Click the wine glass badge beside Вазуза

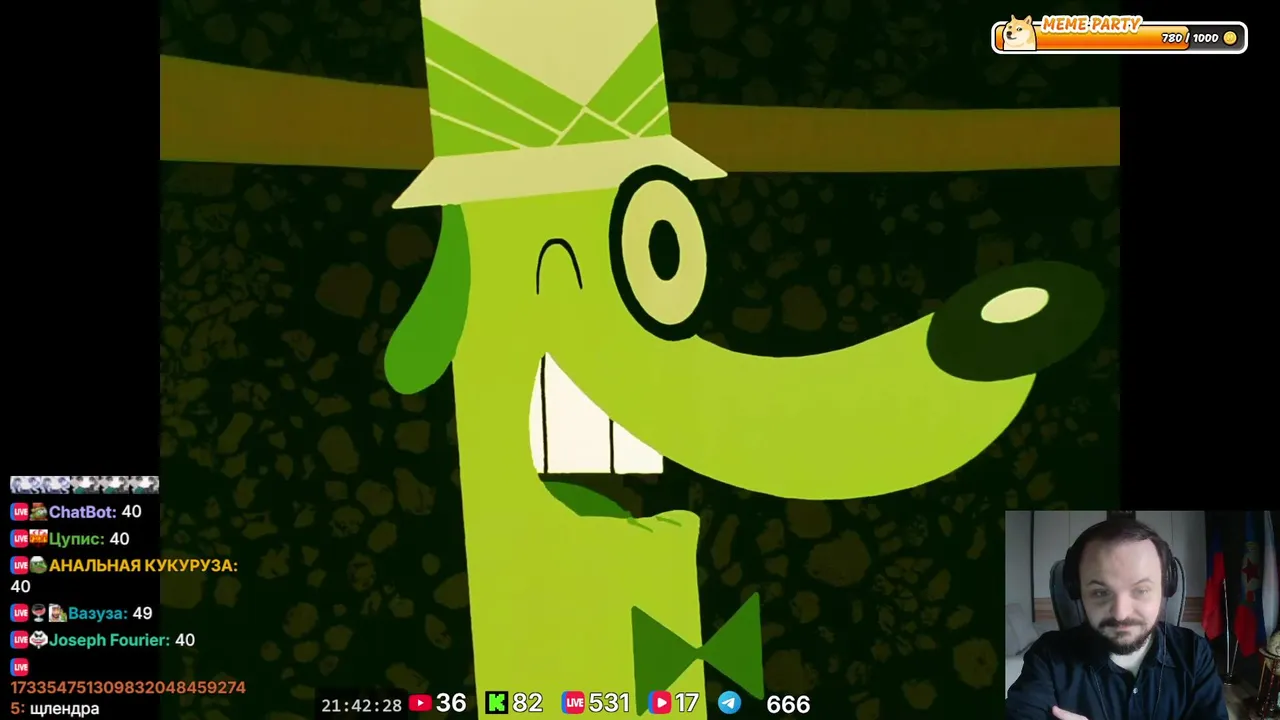(38, 613)
